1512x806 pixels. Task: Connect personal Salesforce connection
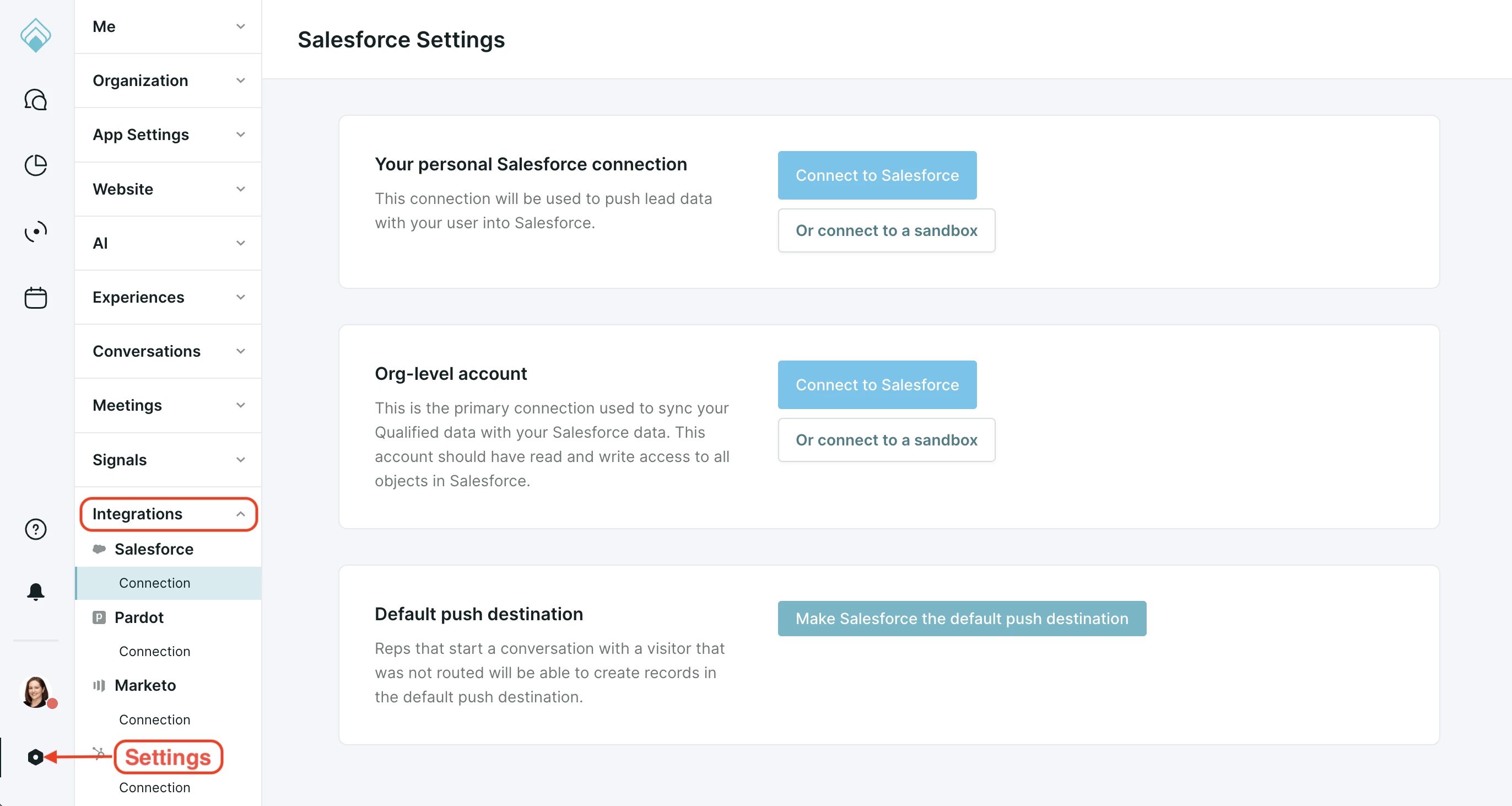tap(877, 175)
